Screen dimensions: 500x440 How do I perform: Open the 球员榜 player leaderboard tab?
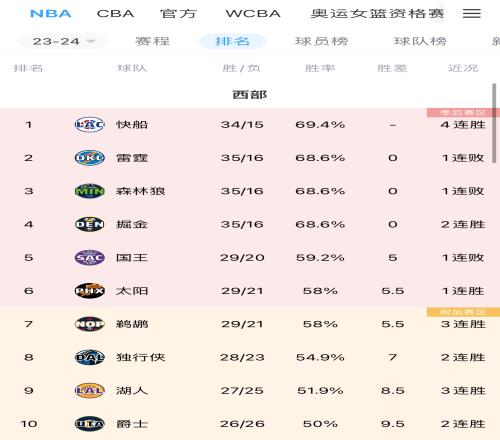tap(322, 41)
